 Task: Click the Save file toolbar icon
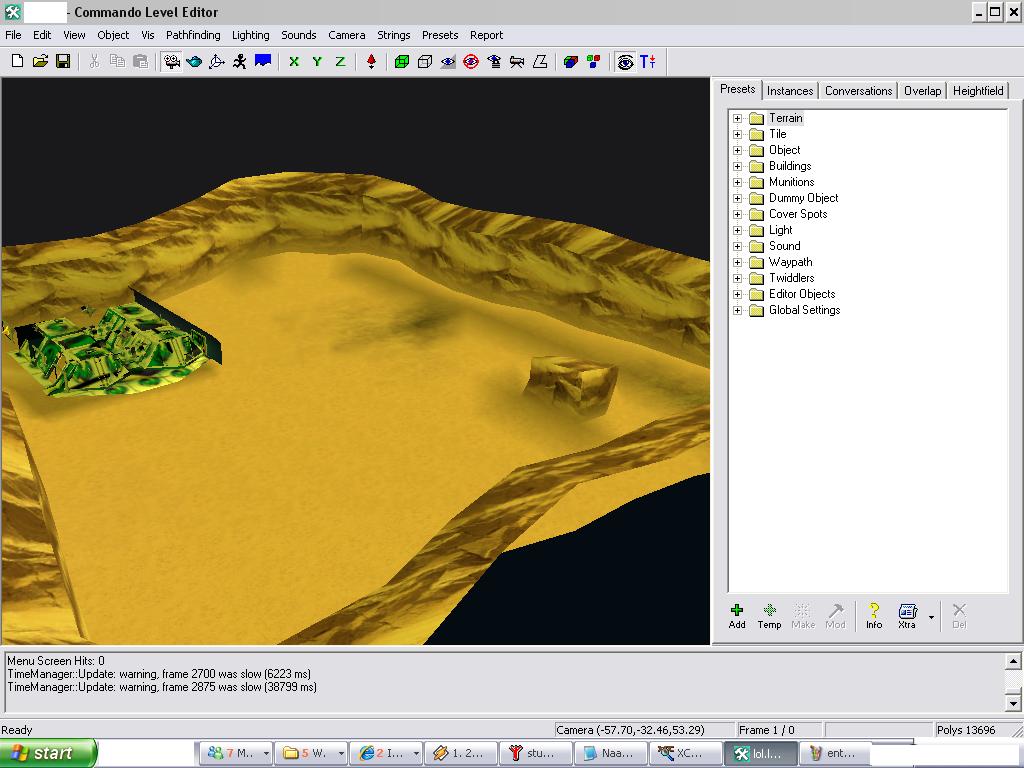(63, 61)
